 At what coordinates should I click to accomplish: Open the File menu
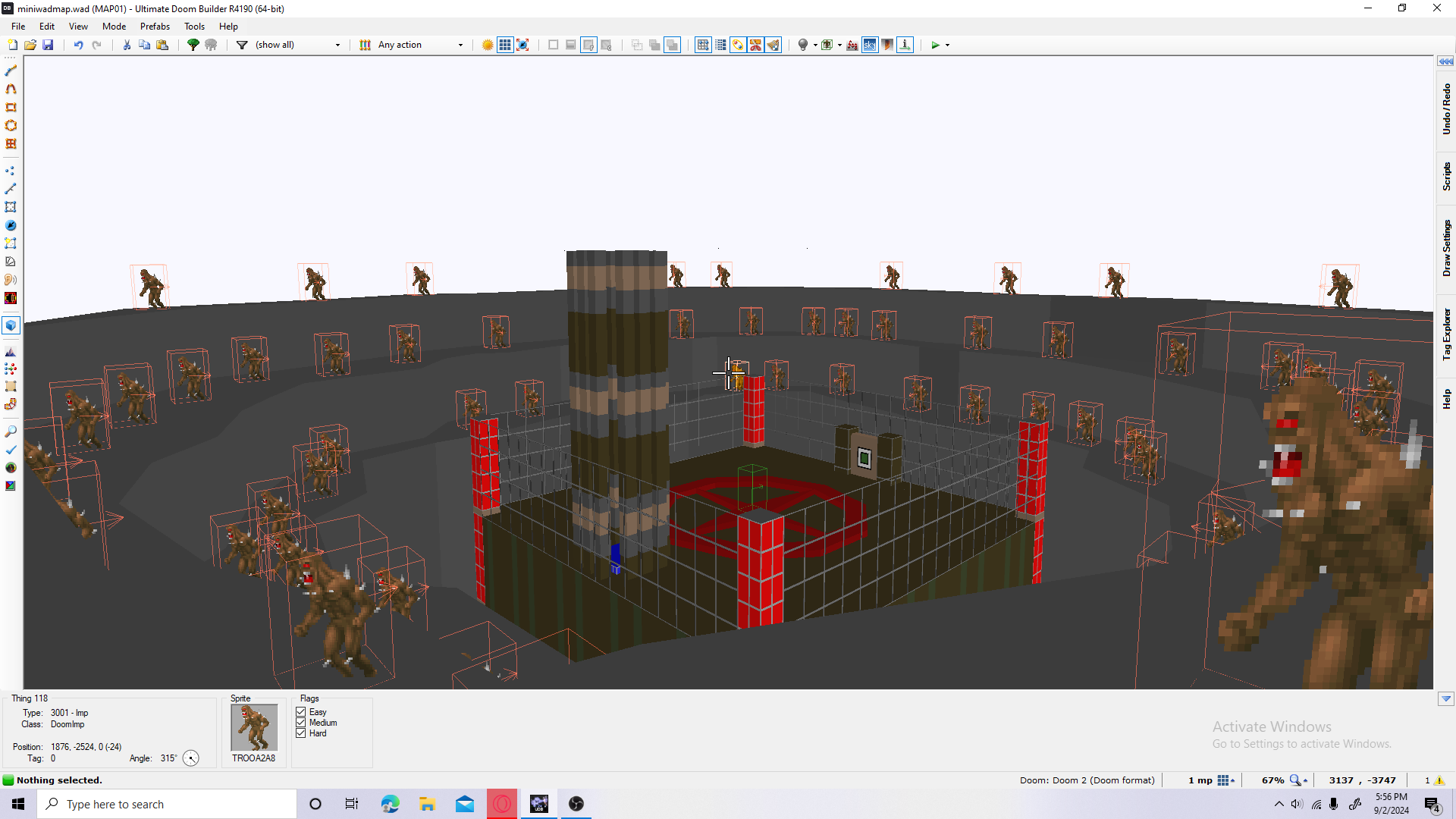tap(18, 26)
